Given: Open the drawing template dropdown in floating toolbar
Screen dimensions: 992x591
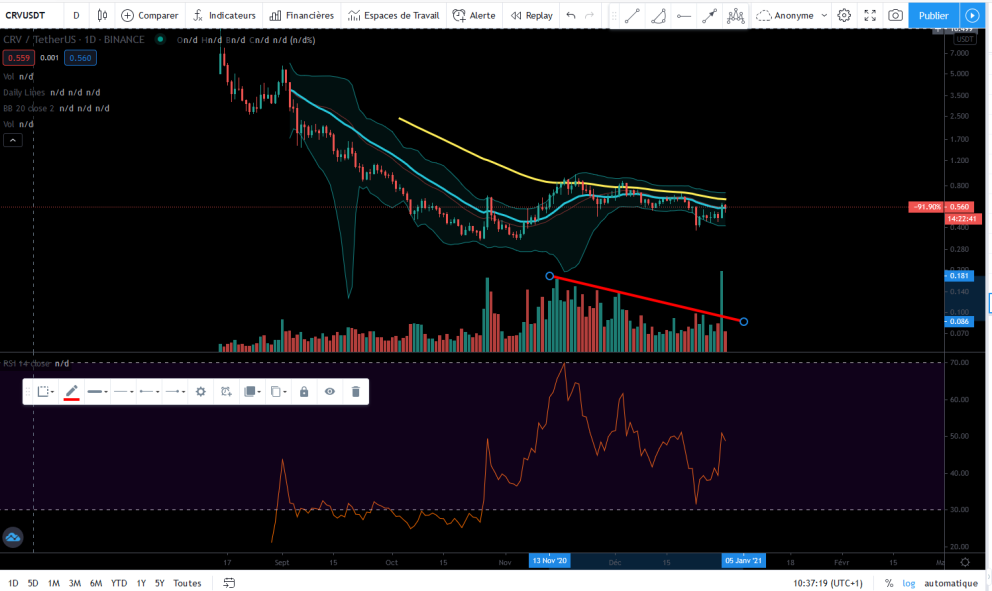Looking at the screenshot, I should point(45,392).
